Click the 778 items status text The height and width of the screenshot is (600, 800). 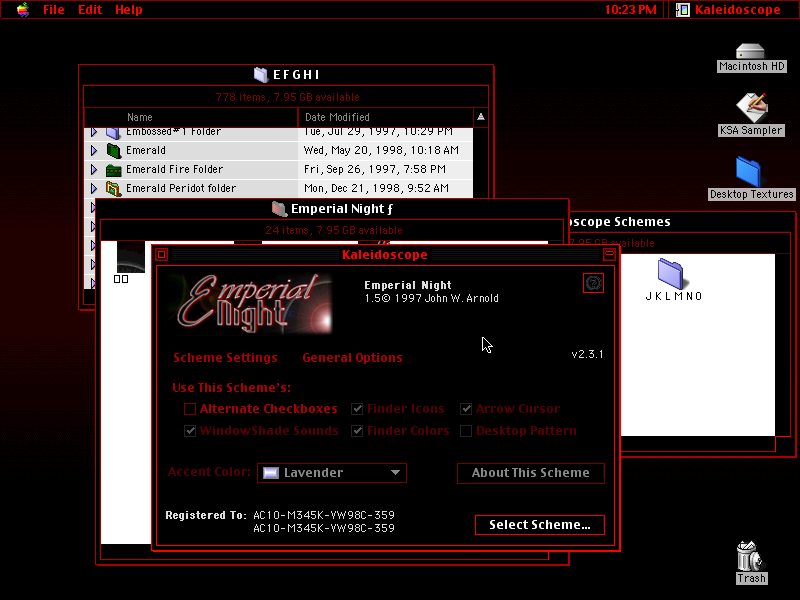[287, 97]
